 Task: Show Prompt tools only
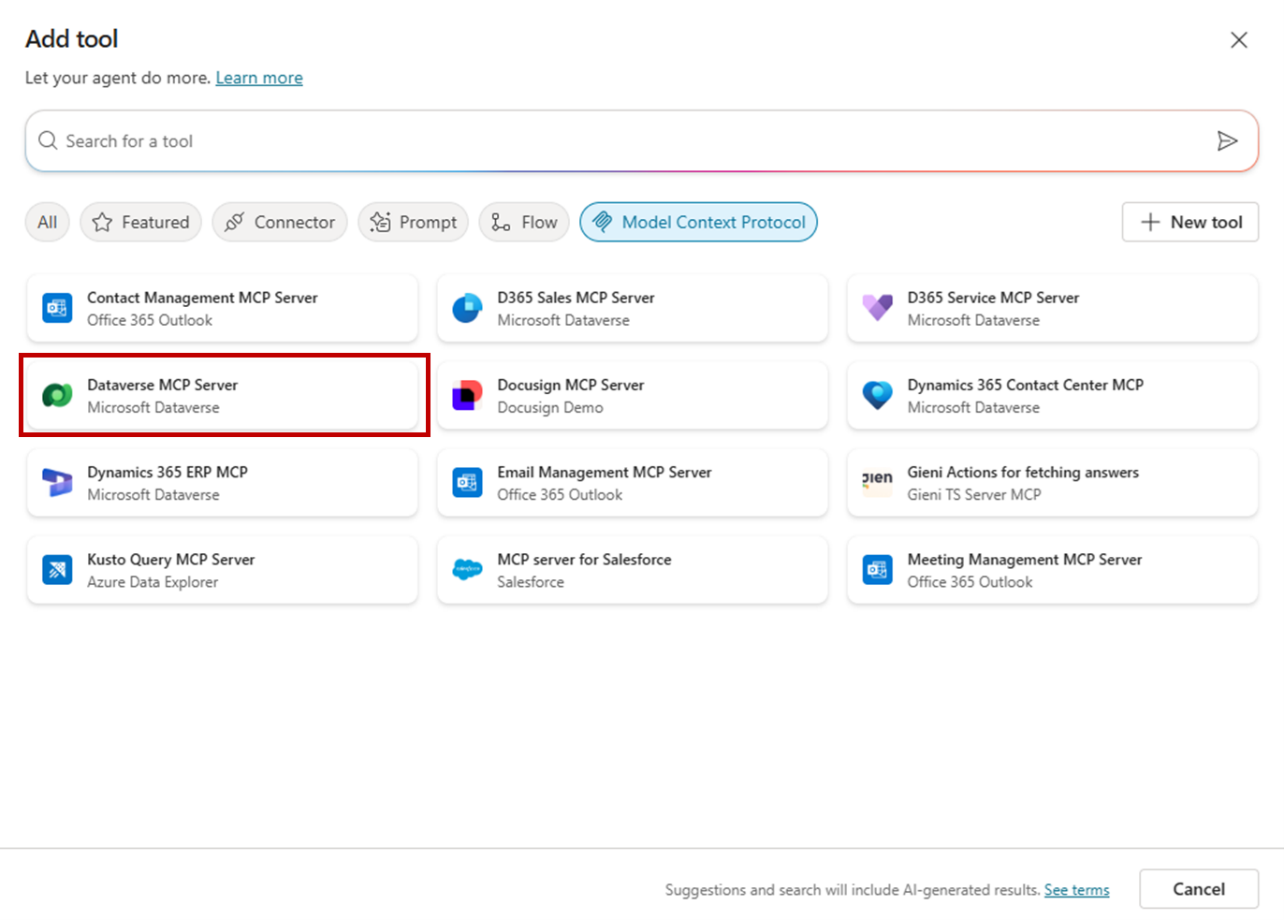[414, 222]
